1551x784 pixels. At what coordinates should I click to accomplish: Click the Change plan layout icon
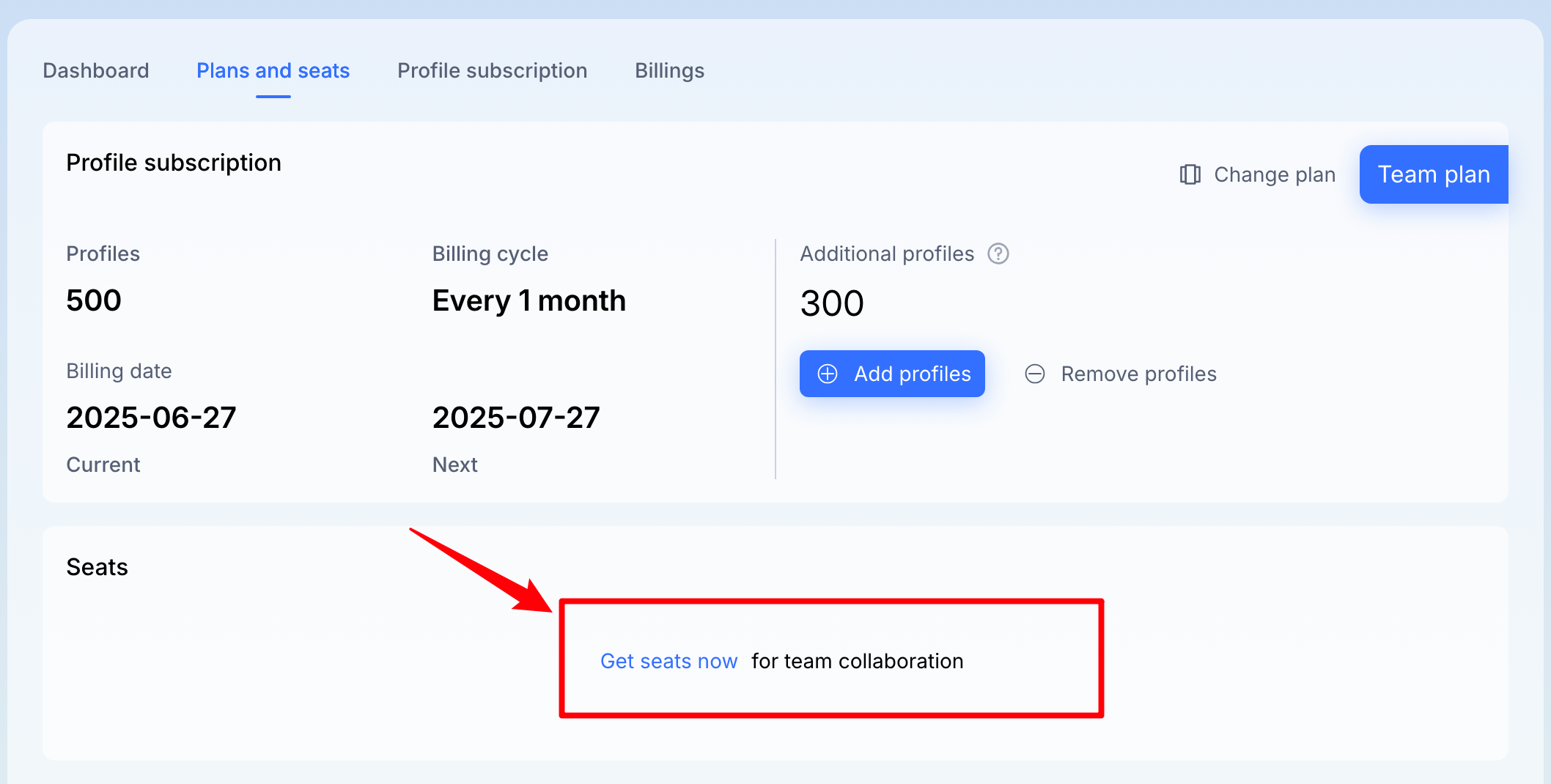coord(1190,174)
